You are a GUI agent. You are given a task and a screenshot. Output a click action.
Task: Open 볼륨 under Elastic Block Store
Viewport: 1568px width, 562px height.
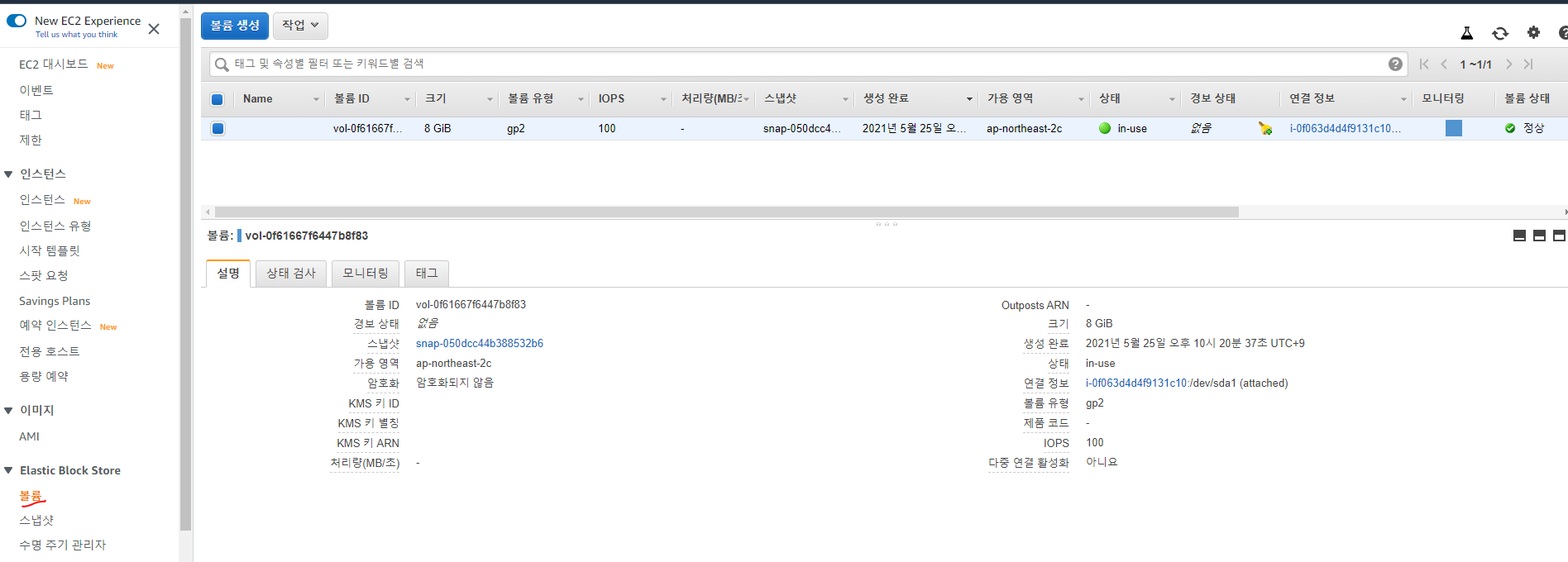[31, 496]
